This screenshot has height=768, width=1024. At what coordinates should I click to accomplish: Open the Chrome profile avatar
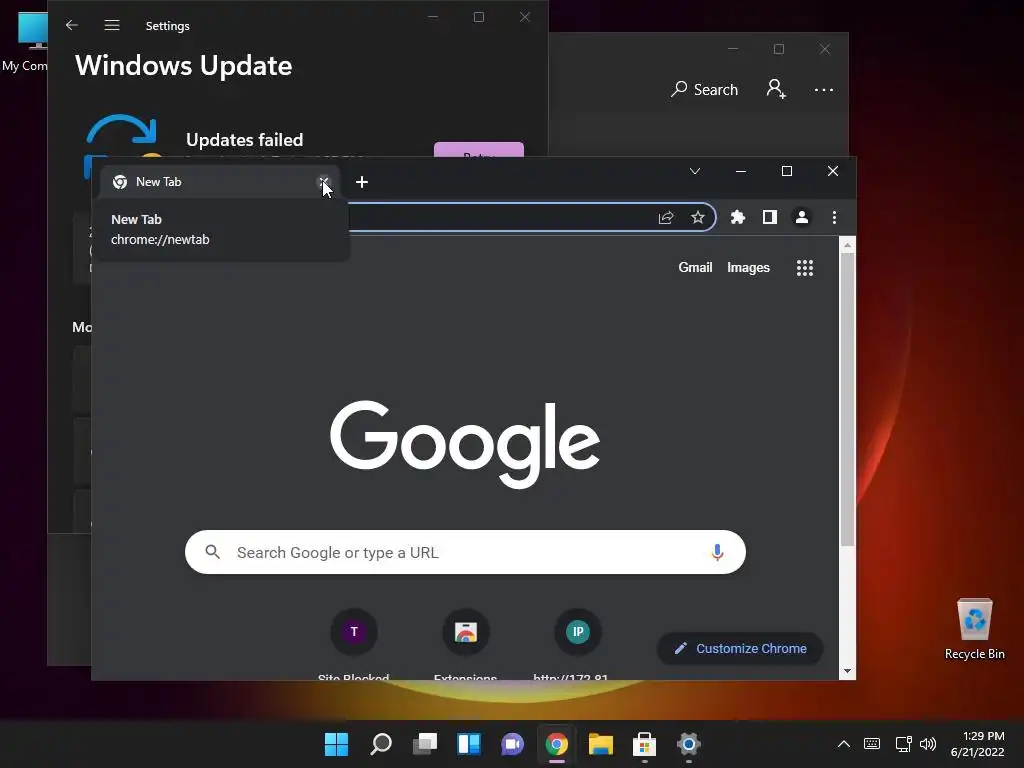(x=802, y=217)
